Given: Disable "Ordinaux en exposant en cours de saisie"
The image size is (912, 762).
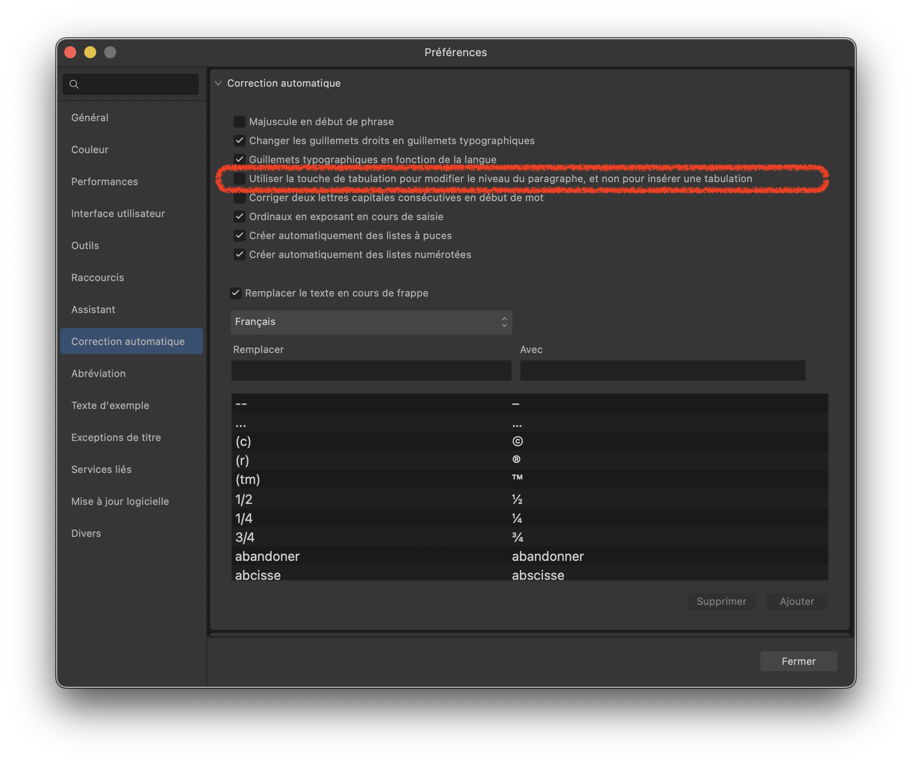Looking at the screenshot, I should (x=238, y=216).
